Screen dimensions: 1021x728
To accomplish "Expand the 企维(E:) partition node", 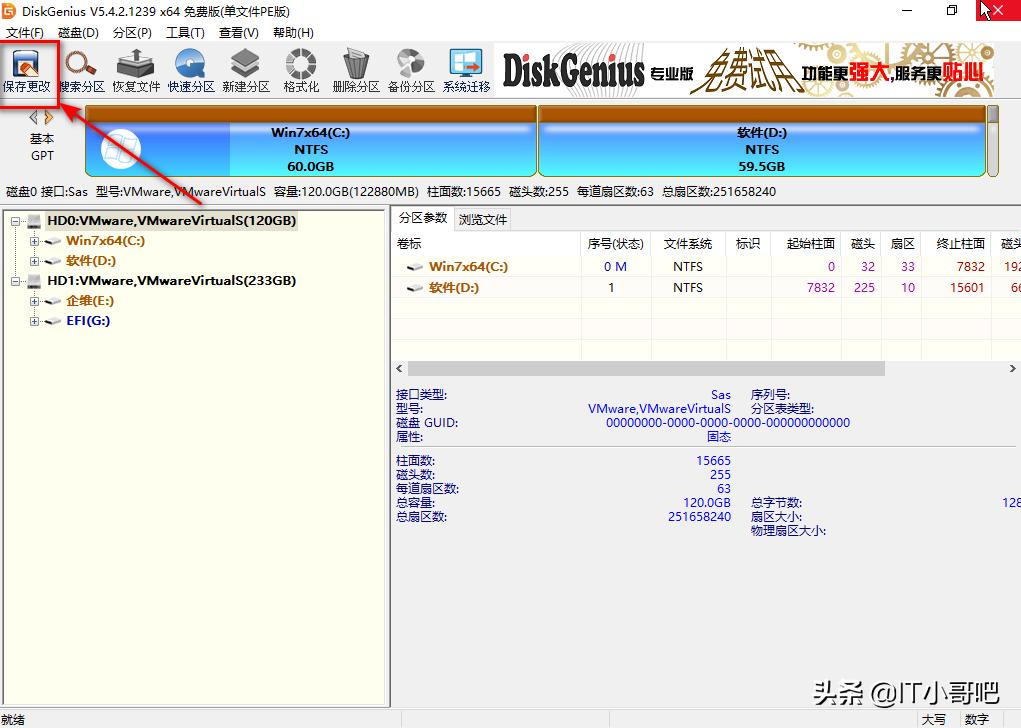I will 34,301.
